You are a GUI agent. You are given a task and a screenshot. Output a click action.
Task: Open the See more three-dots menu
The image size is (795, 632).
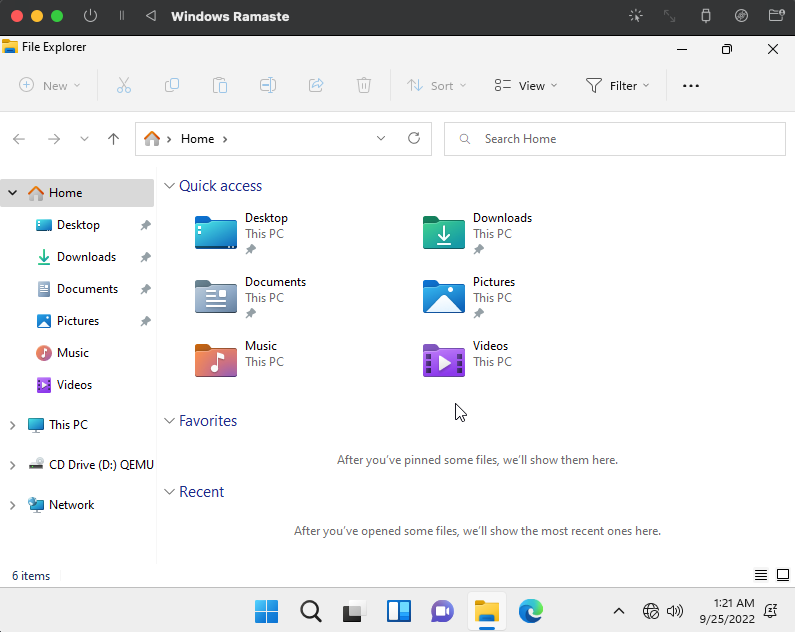[x=691, y=86]
